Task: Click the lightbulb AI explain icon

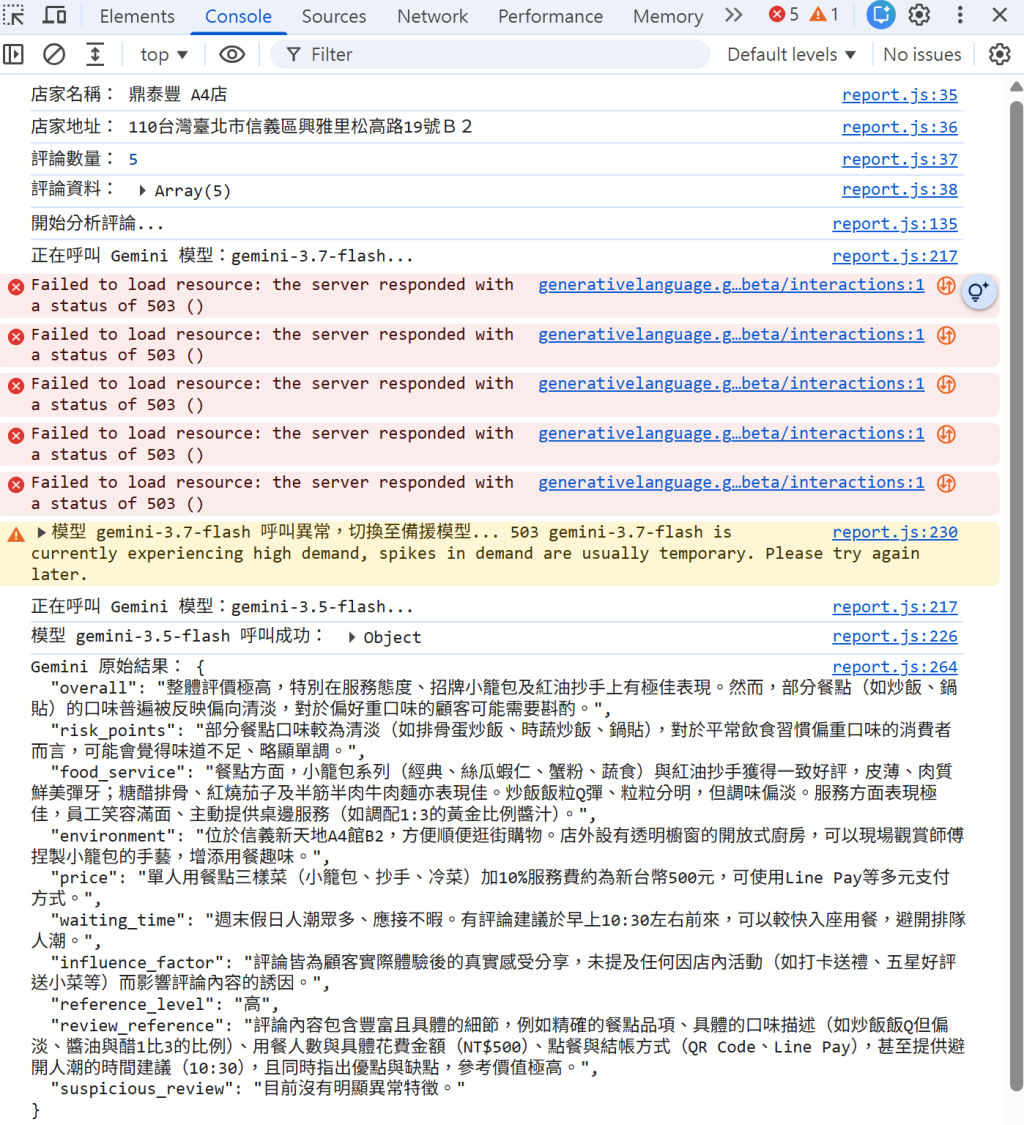Action: 978,291
